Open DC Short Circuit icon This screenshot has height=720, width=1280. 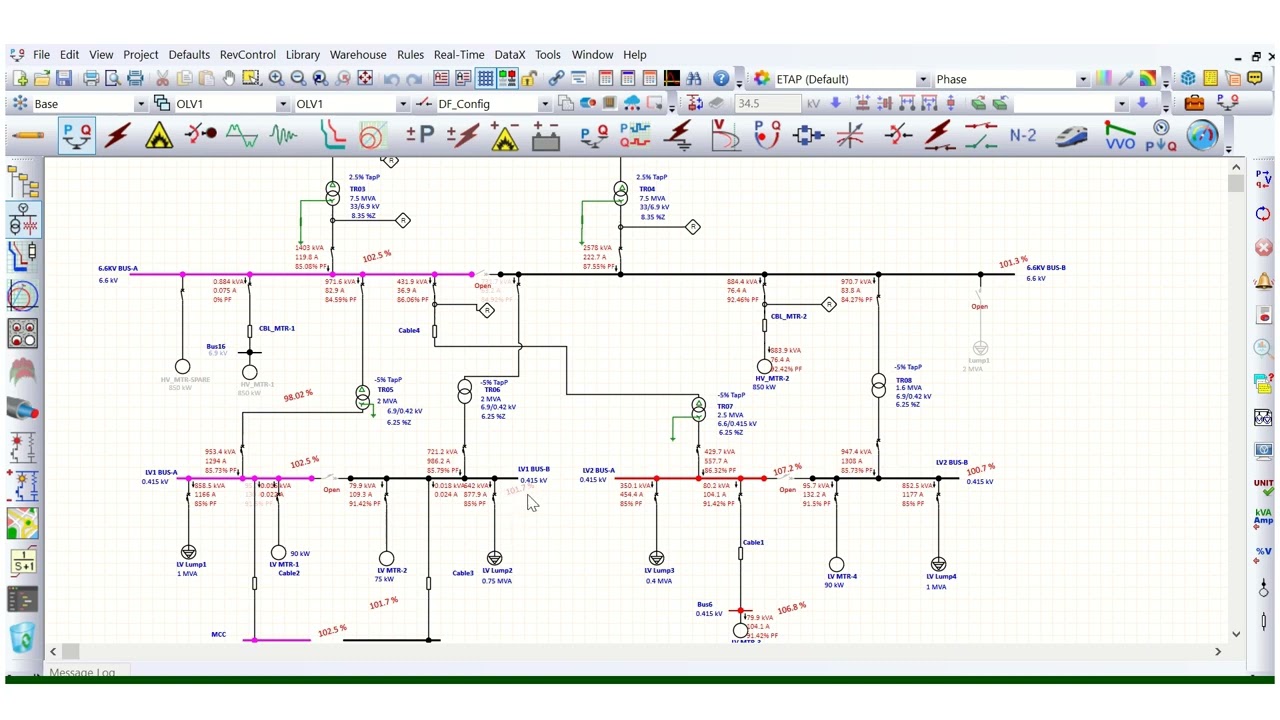click(x=461, y=135)
